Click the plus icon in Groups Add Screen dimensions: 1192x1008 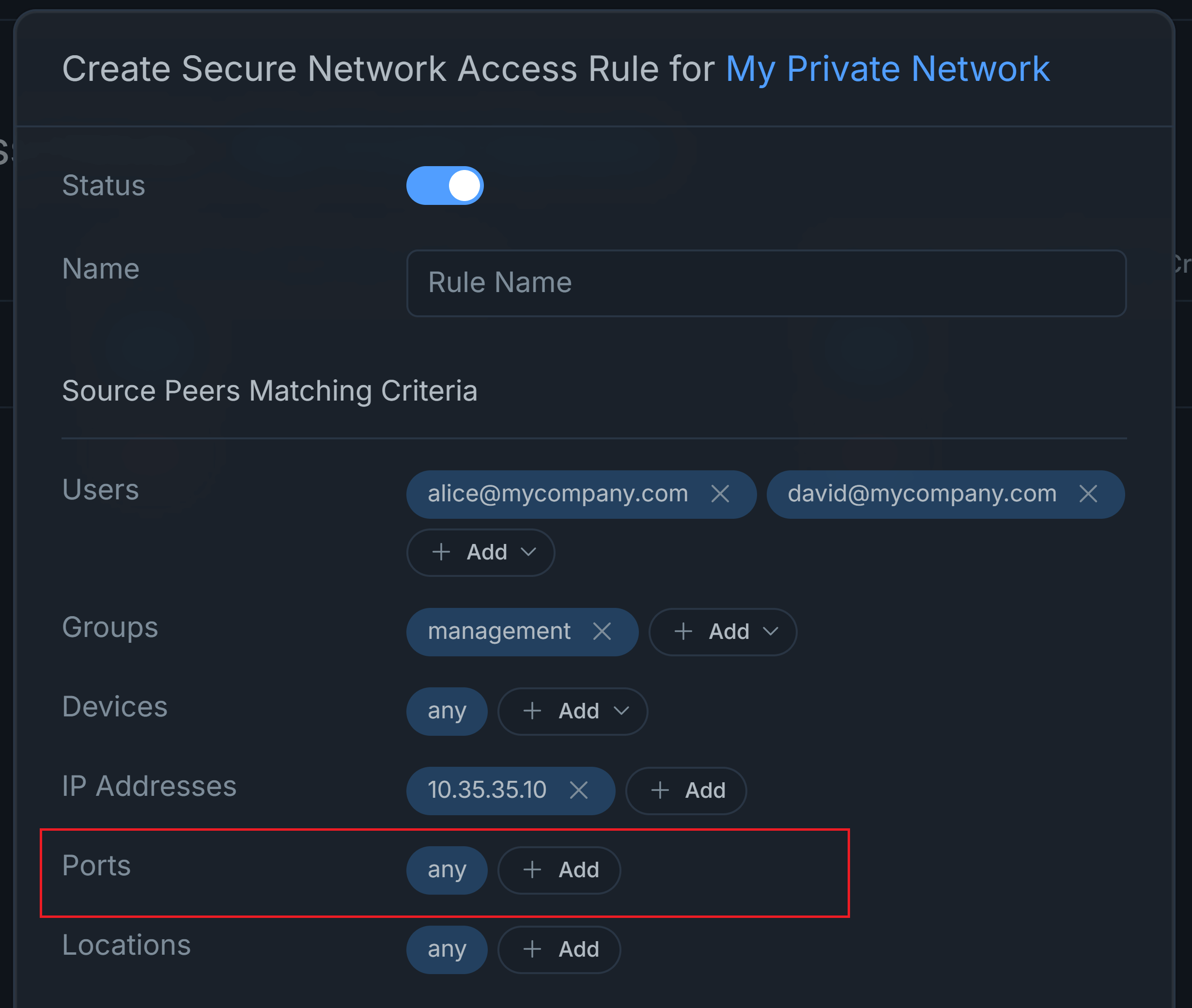[x=683, y=632]
